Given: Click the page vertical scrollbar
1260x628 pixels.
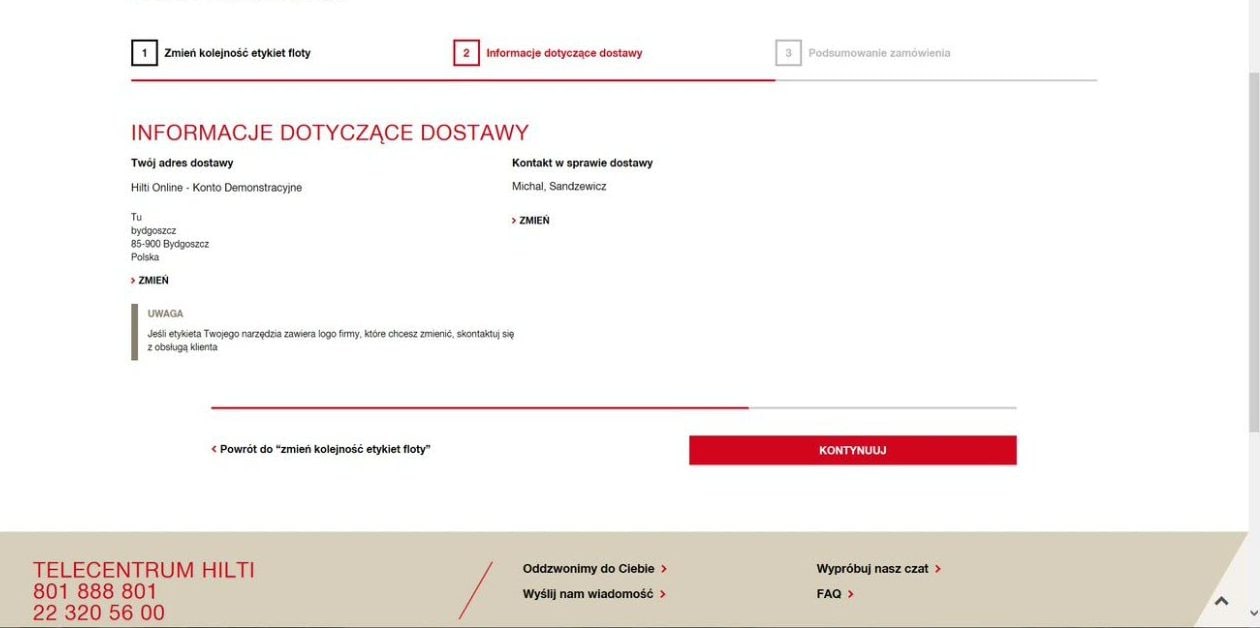Looking at the screenshot, I should (x=1254, y=250).
